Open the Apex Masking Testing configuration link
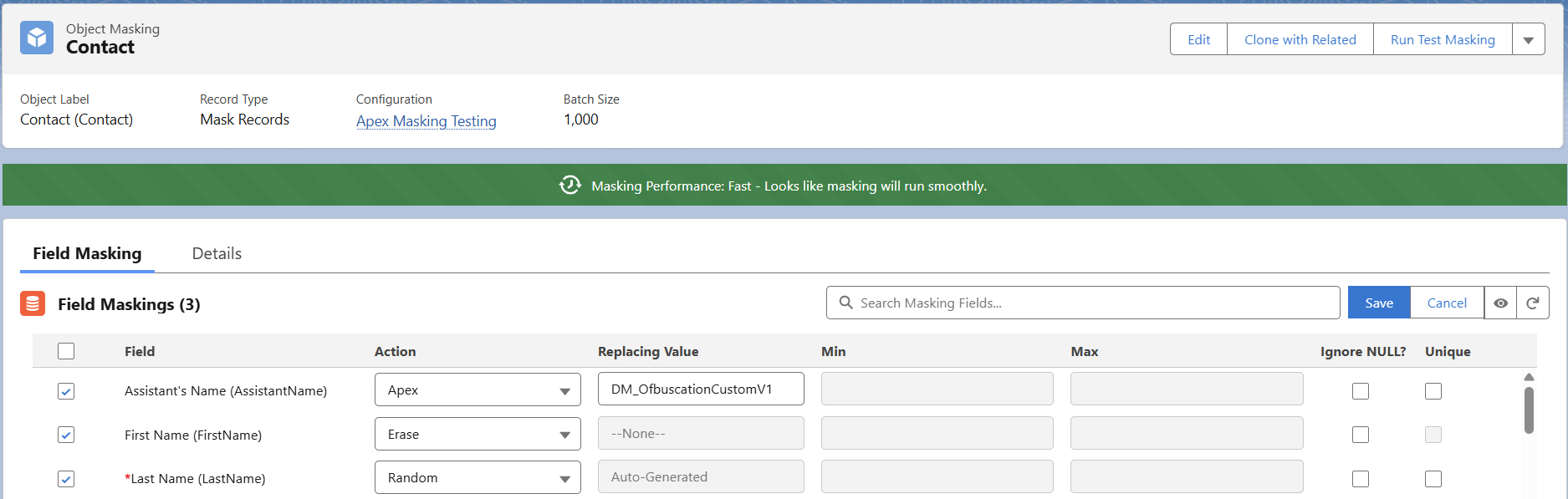 [426, 121]
